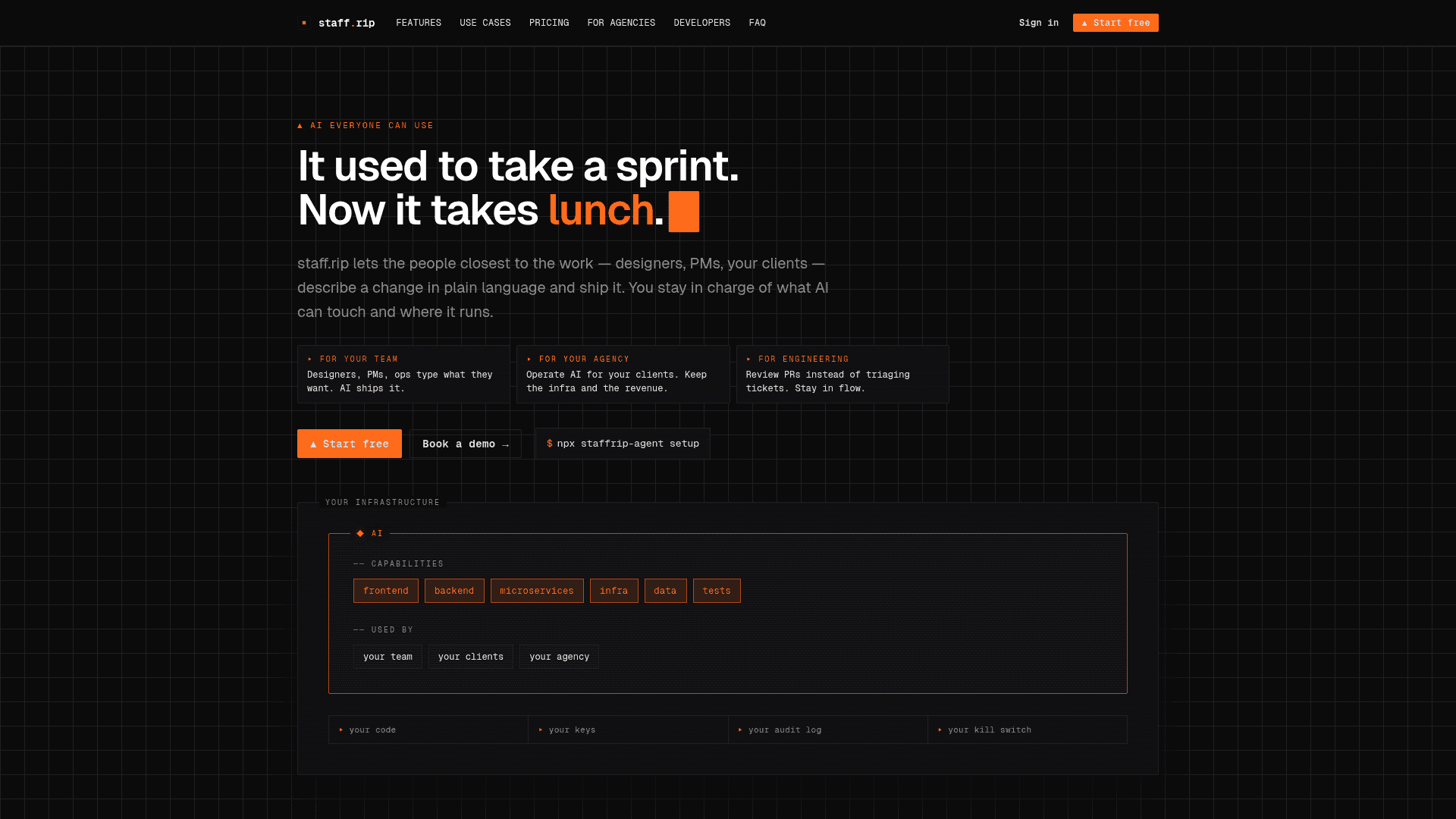Click the your clients chip

click(x=471, y=657)
